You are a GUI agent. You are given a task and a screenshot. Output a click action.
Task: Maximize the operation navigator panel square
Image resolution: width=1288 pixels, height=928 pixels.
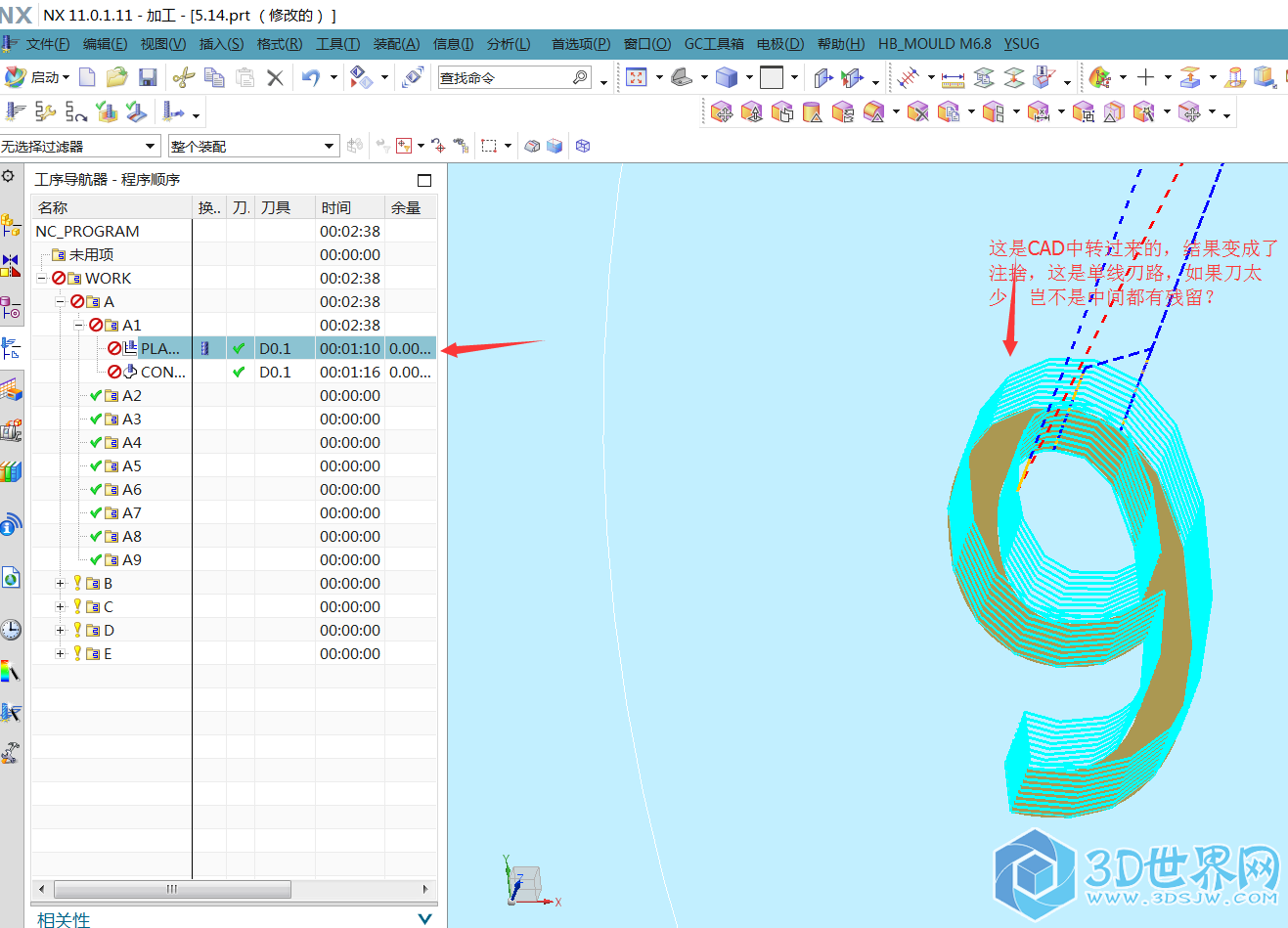click(x=424, y=180)
